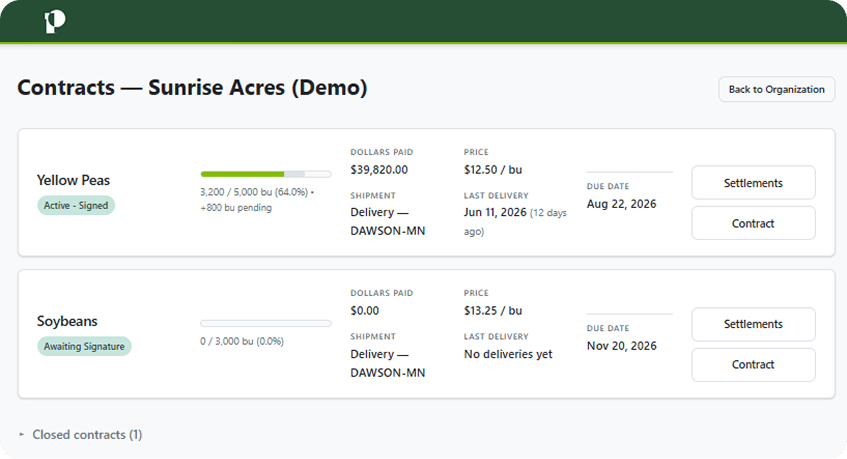This screenshot has height=459, width=847.
Task: Click the Active - Signed status badge
Action: [x=76, y=206]
